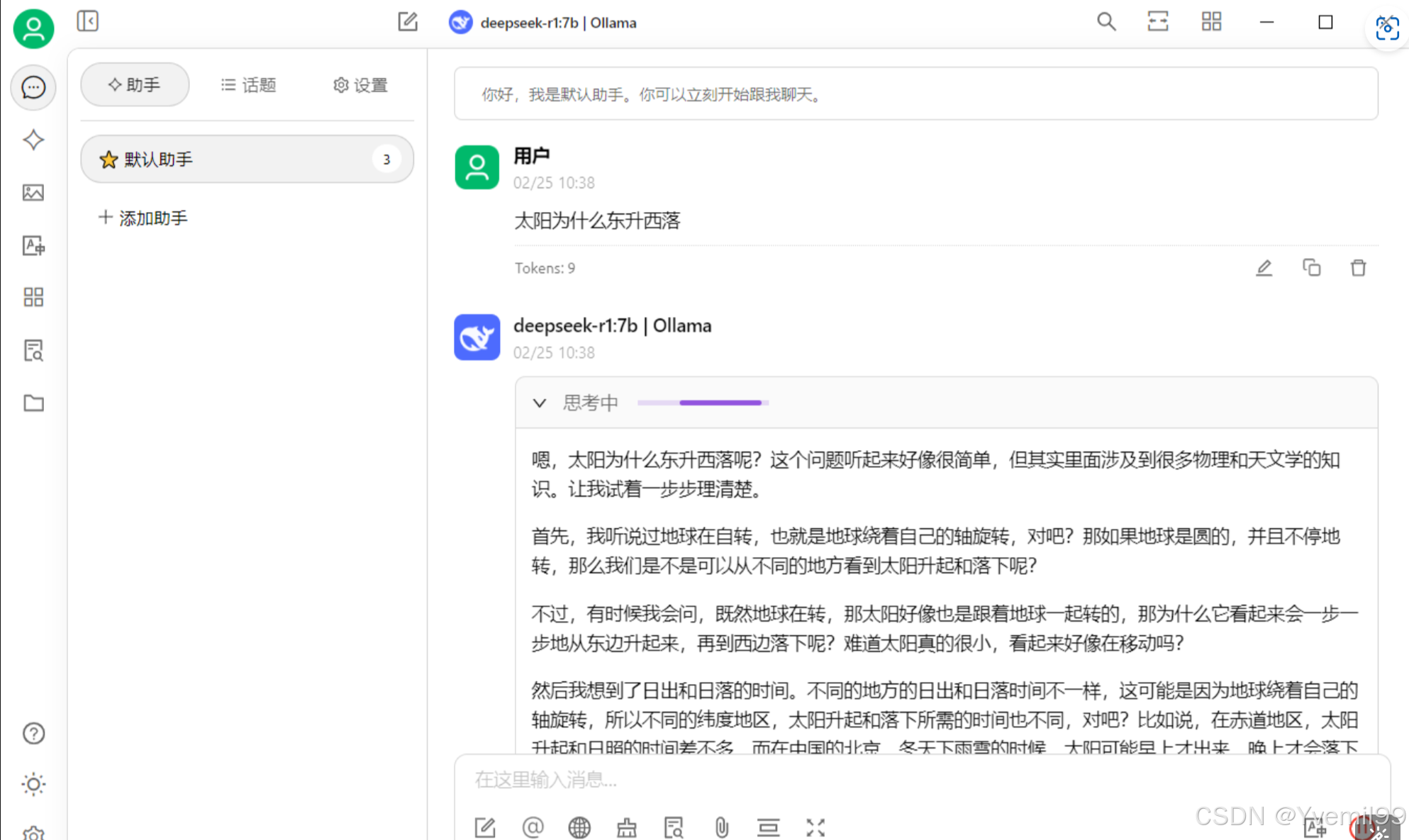Image resolution: width=1409 pixels, height=840 pixels.
Task: Click 添加助手 to add assistant
Action: click(143, 218)
